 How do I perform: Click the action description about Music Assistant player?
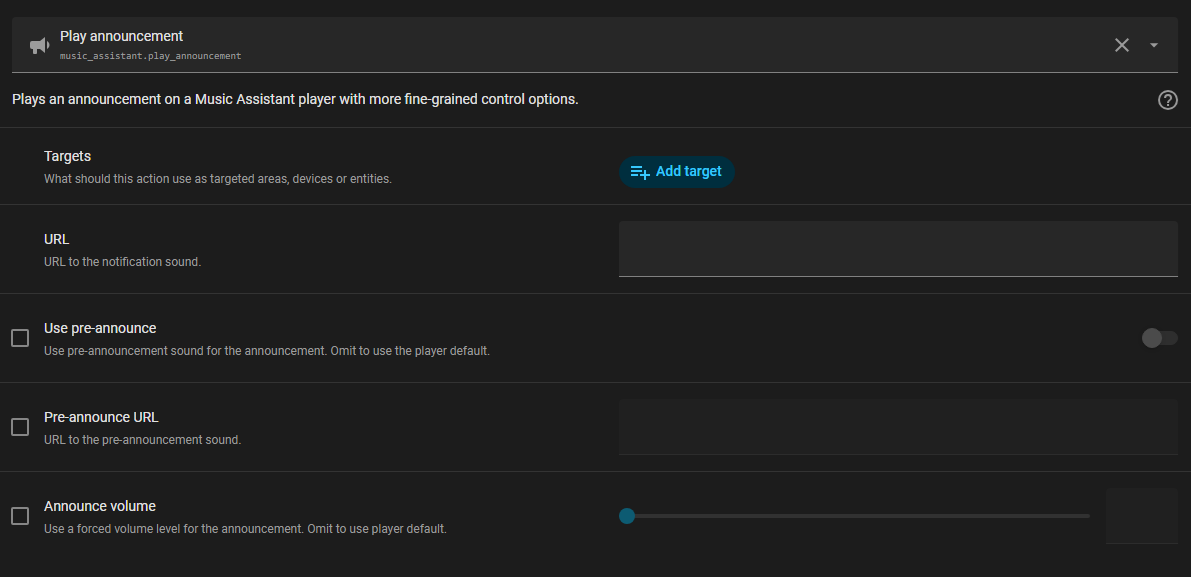pos(295,100)
